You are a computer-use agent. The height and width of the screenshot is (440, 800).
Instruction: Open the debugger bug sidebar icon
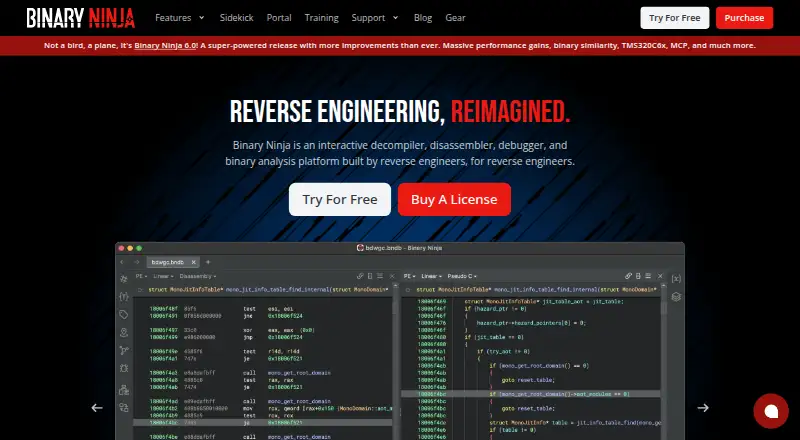pos(123,368)
